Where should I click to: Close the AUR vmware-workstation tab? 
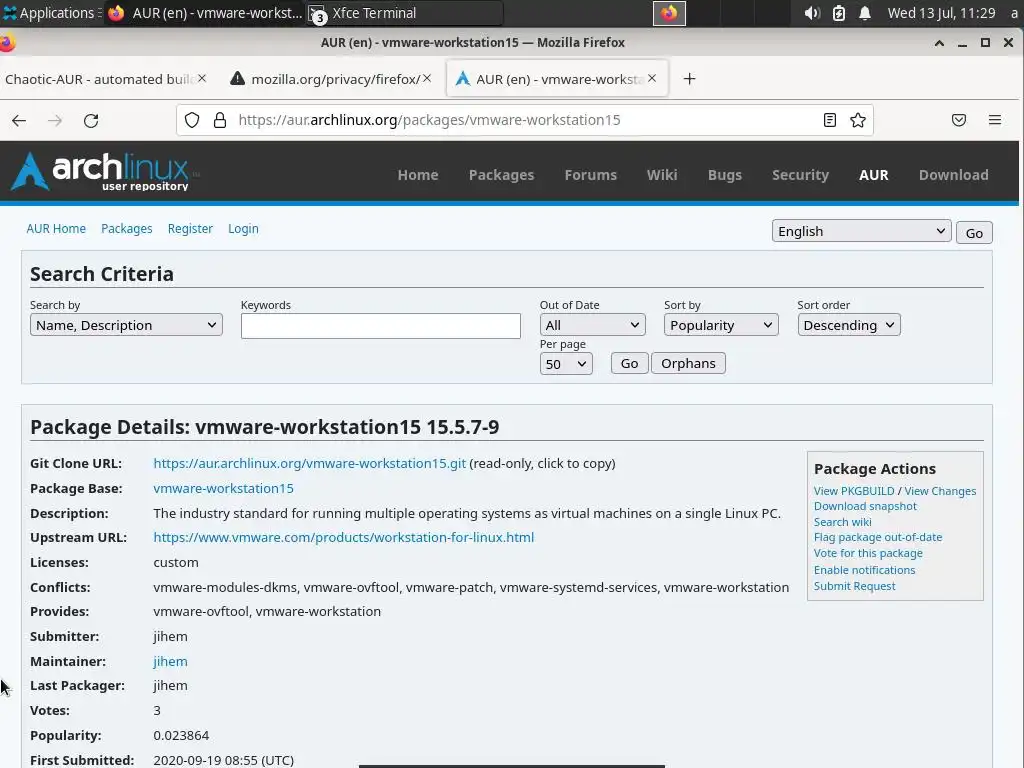(652, 78)
